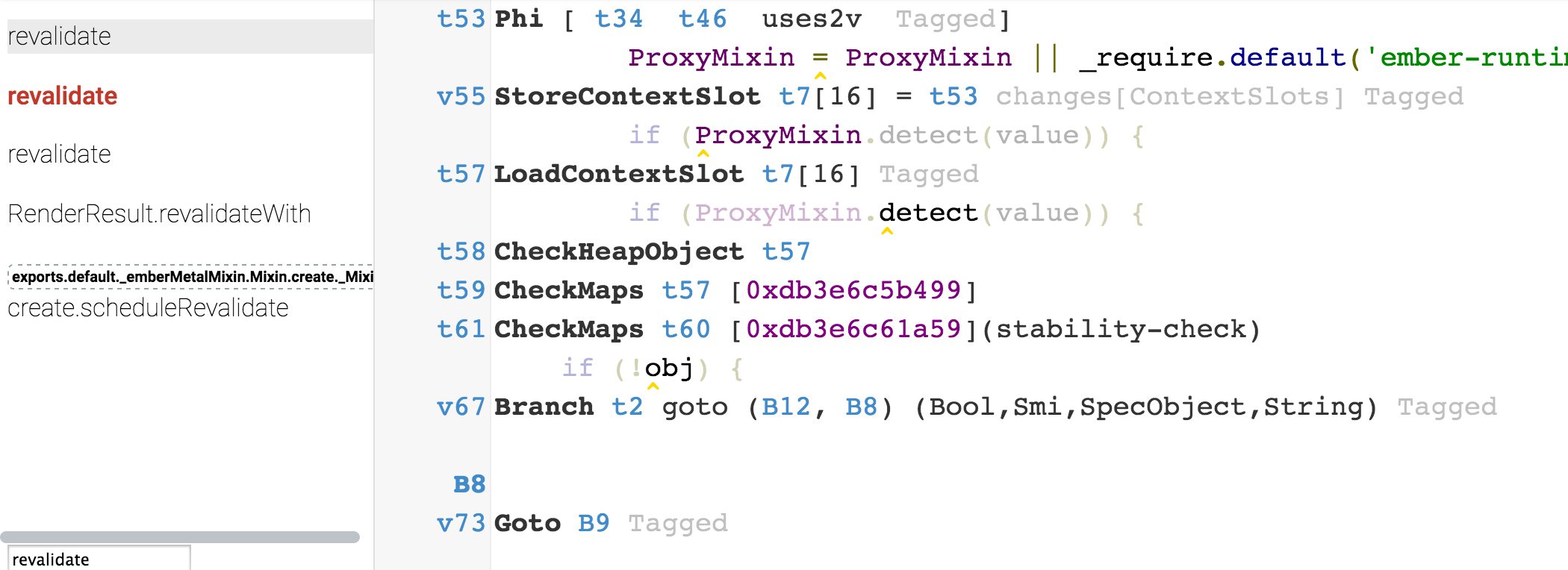This screenshot has height=570, width=1568.
Task: Click the revalidate search input field
Action: coord(96,558)
